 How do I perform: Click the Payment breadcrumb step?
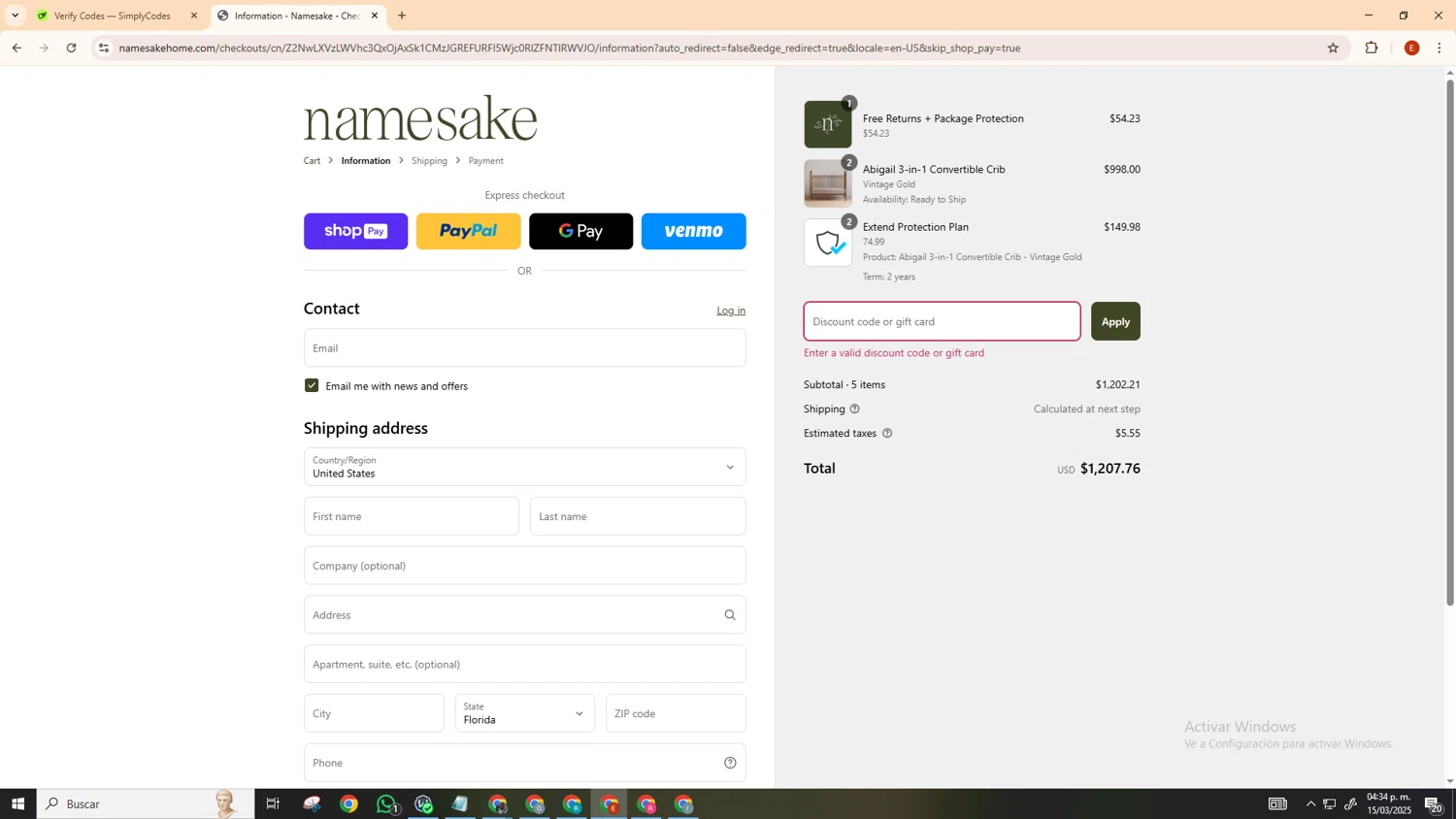pos(486,161)
